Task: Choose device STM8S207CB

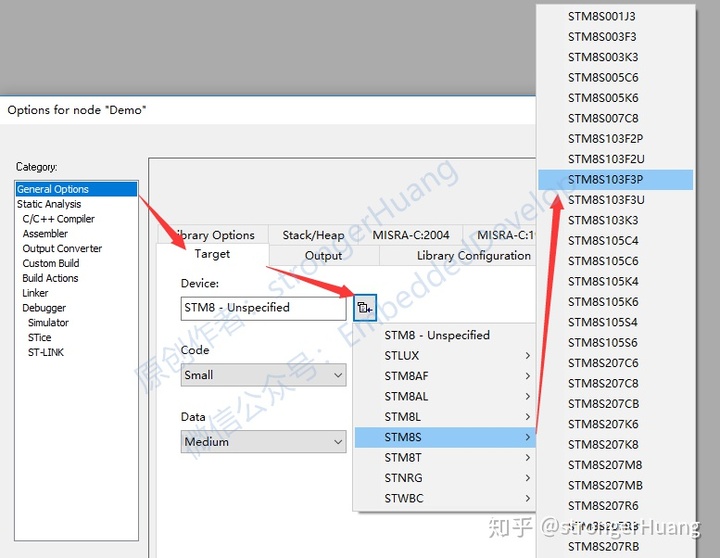Action: tap(615, 404)
